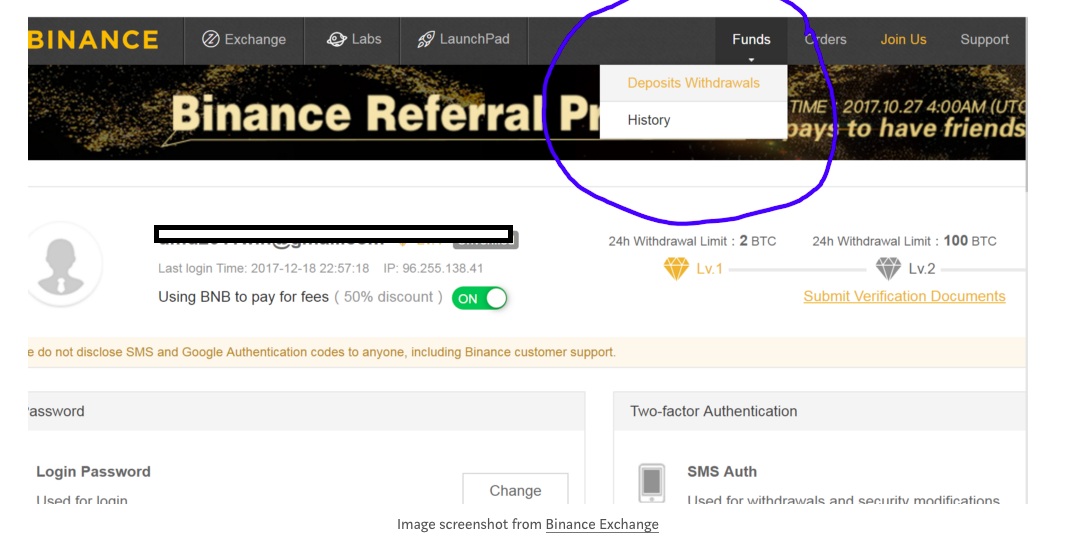
Task: Click the Binance logo
Action: pyautogui.click(x=93, y=39)
